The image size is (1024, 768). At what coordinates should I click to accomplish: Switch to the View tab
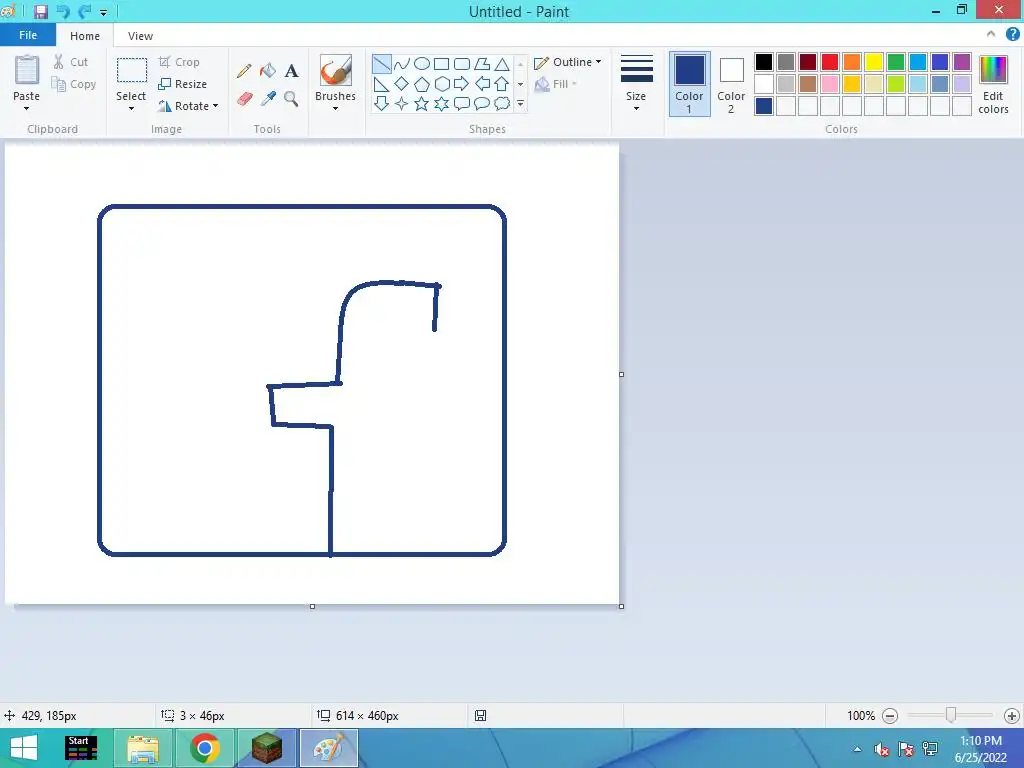click(140, 36)
